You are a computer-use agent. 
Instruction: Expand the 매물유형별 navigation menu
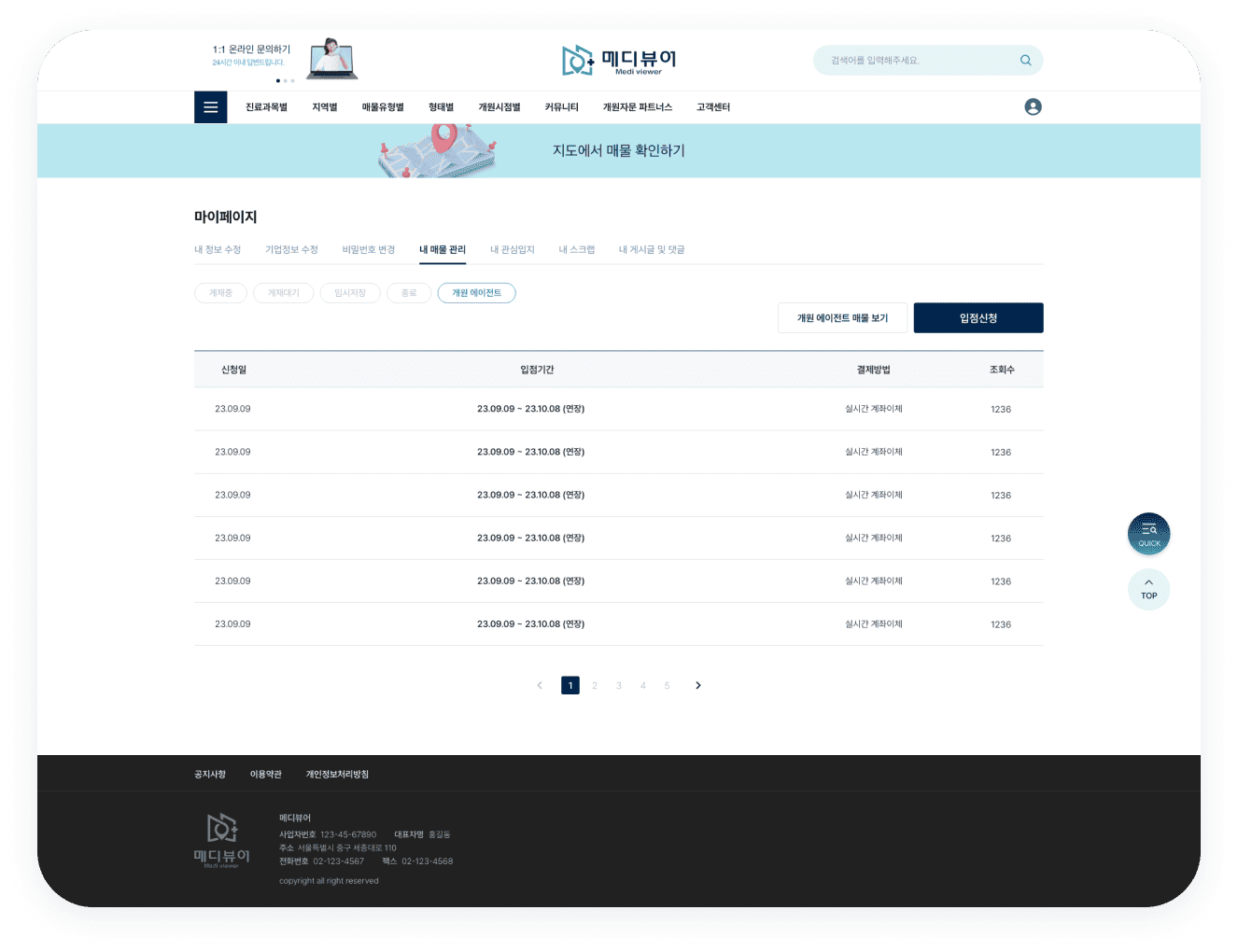(x=383, y=107)
